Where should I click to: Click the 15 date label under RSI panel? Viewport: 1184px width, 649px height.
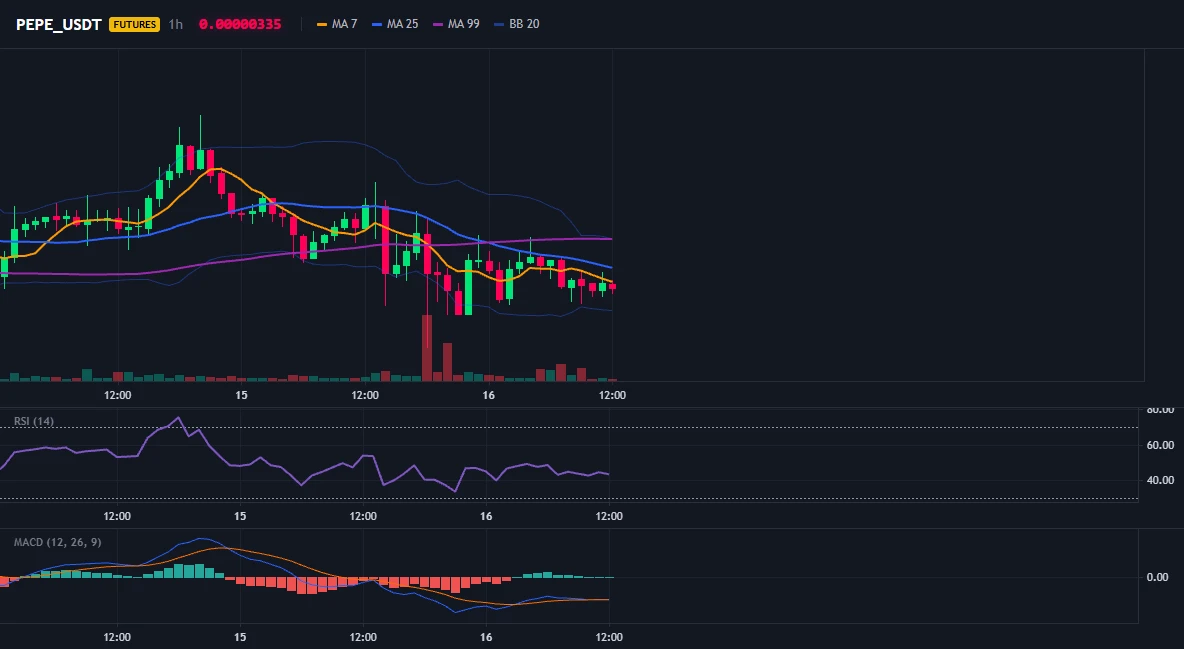coord(239,516)
